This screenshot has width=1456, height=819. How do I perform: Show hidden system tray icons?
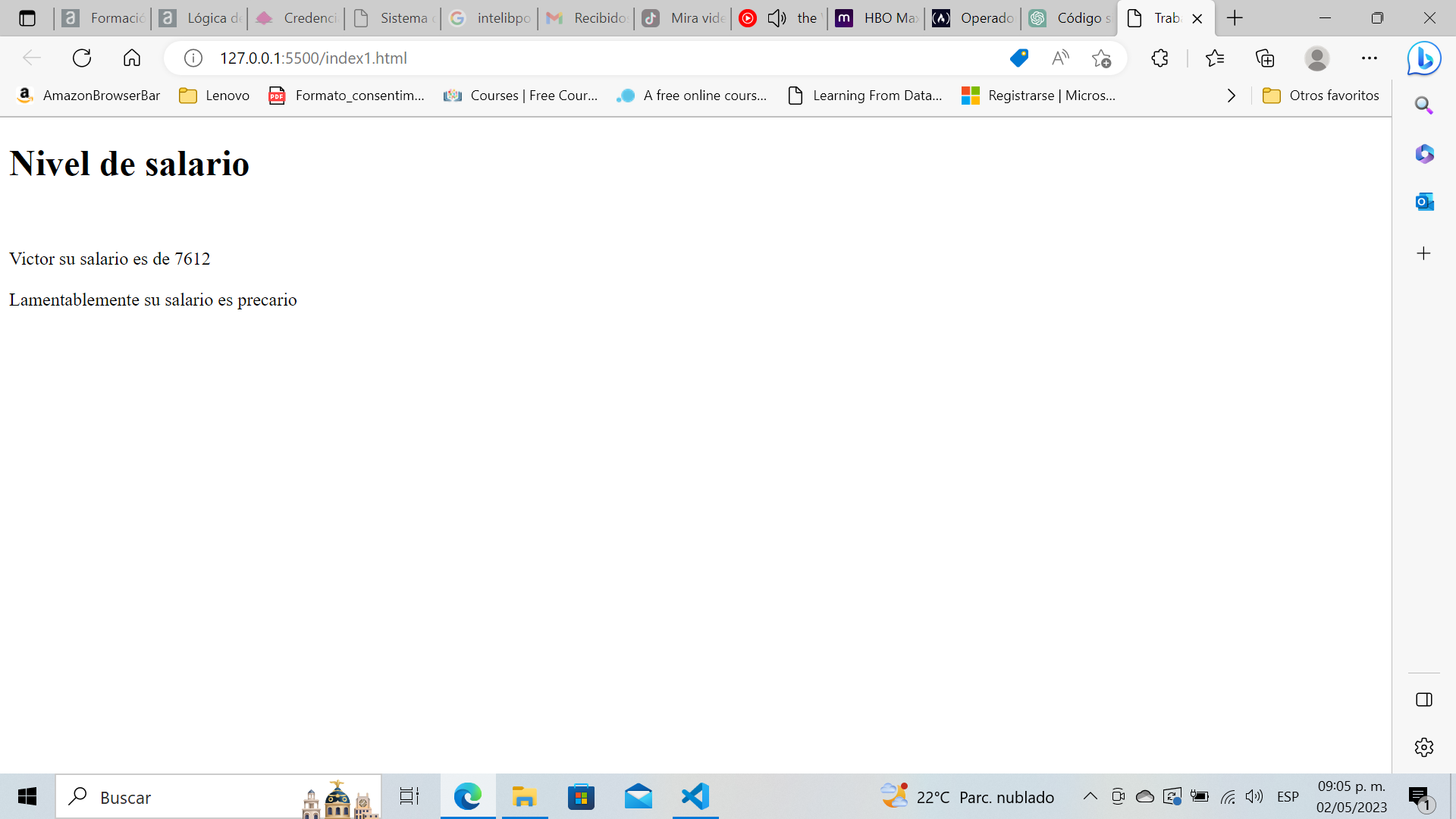pyautogui.click(x=1090, y=796)
